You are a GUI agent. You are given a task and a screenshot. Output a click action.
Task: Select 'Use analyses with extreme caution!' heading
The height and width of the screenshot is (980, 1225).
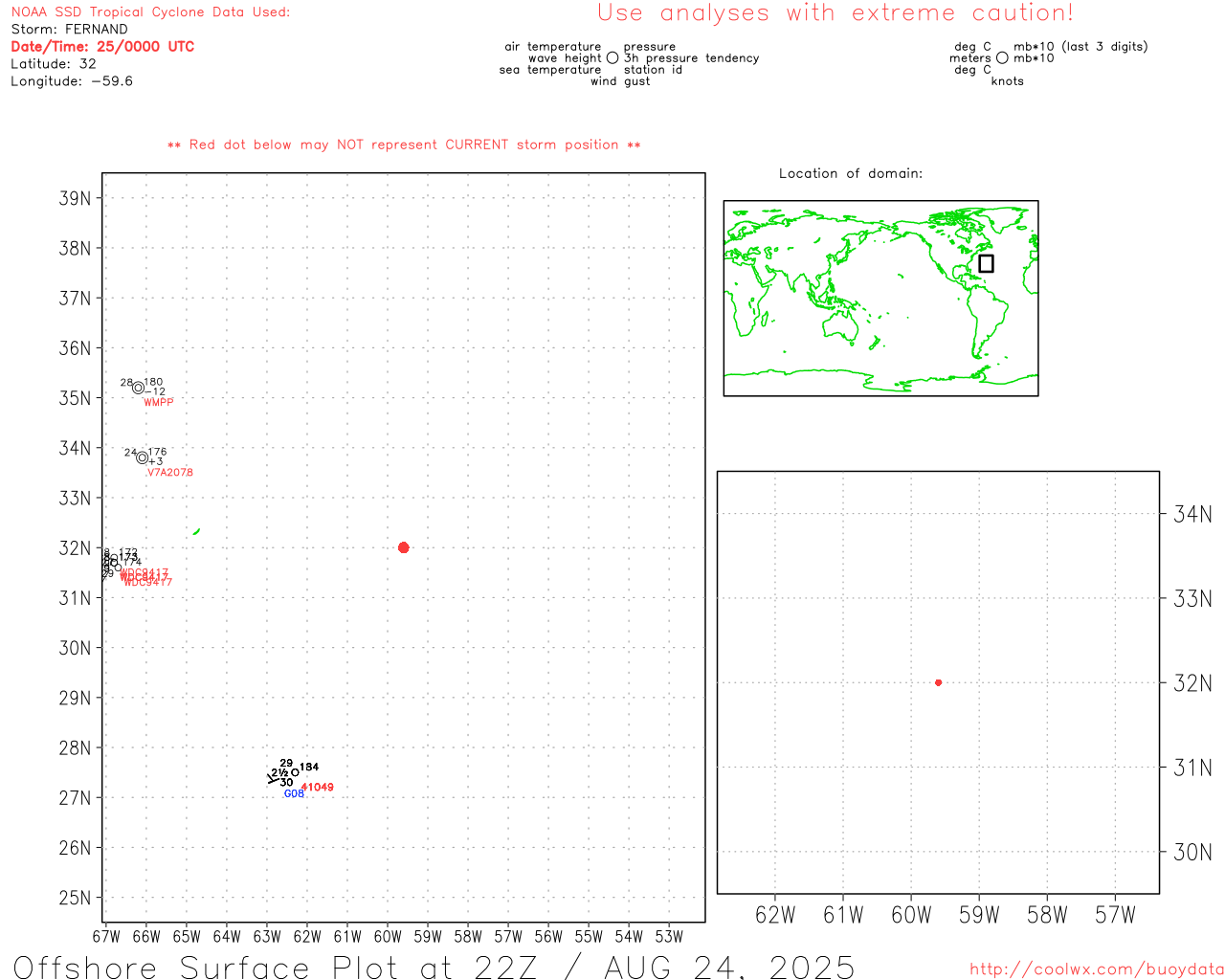[835, 13]
